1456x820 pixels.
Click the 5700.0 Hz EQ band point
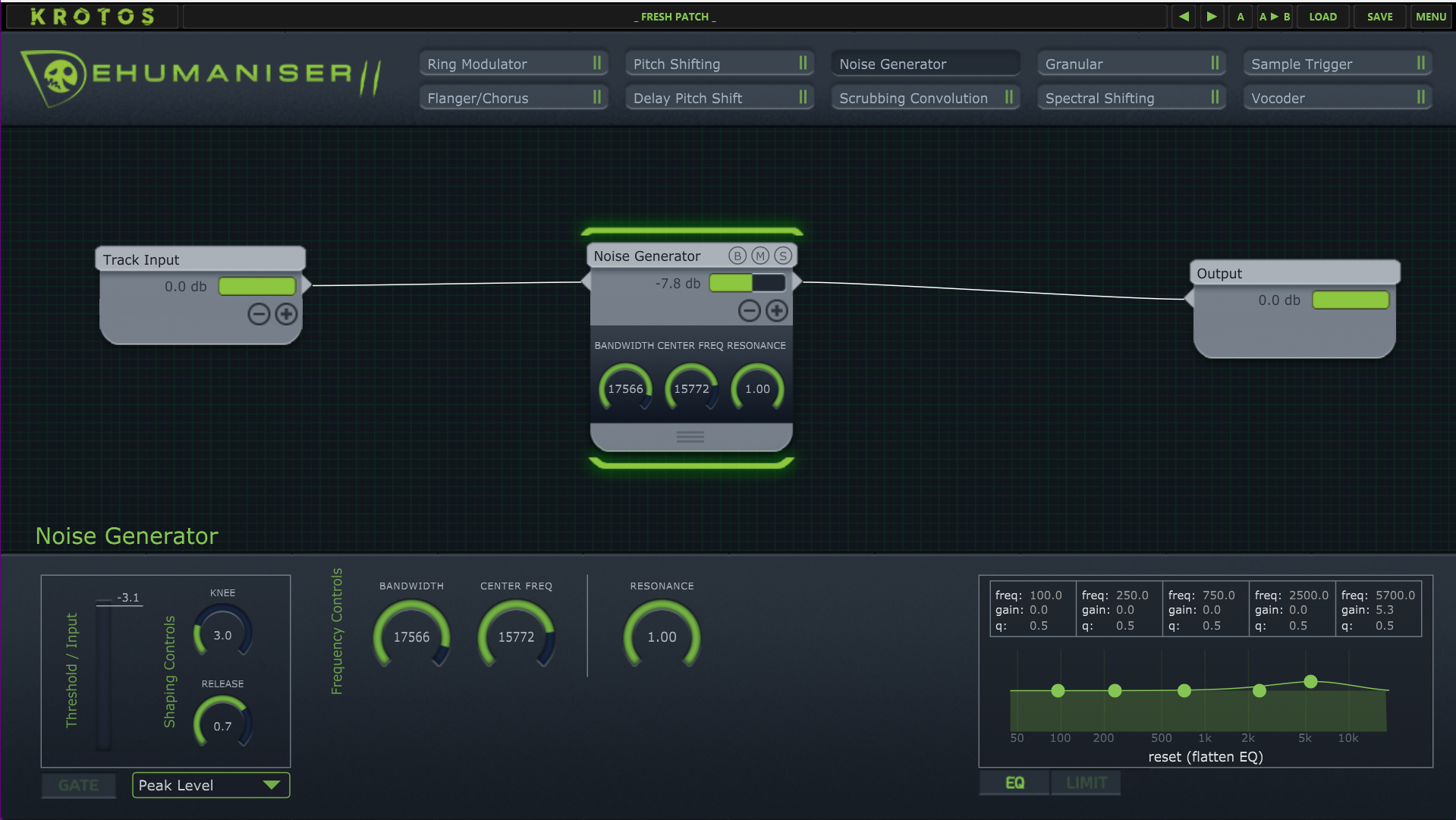click(1310, 681)
